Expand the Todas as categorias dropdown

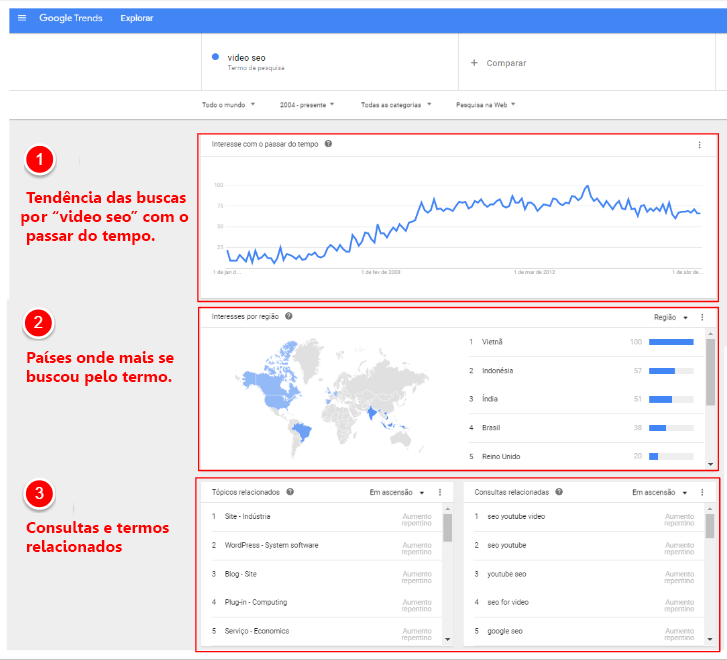(396, 104)
